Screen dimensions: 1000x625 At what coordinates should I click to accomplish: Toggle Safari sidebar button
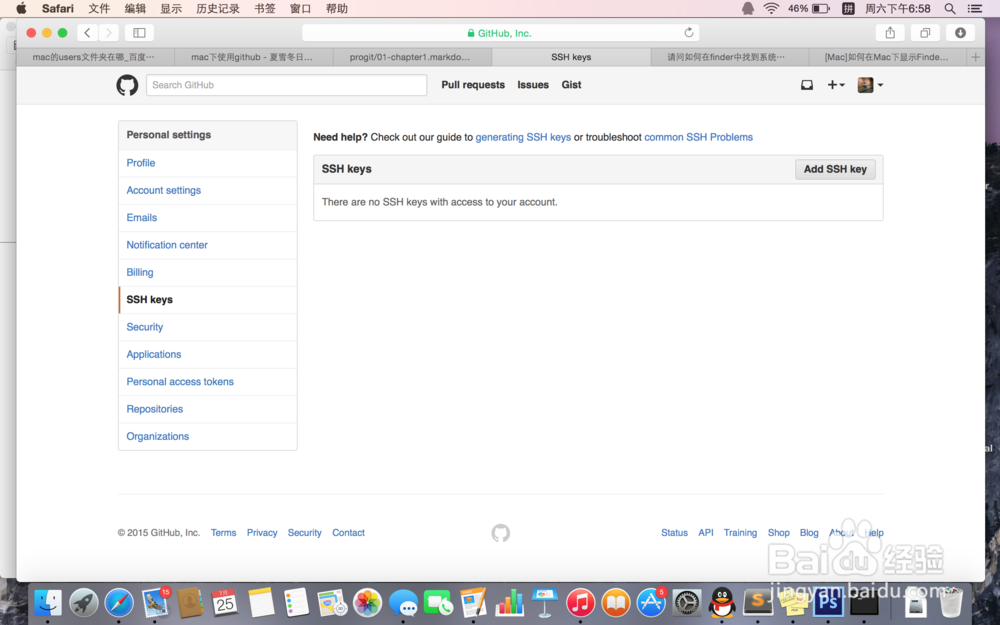pyautogui.click(x=139, y=33)
